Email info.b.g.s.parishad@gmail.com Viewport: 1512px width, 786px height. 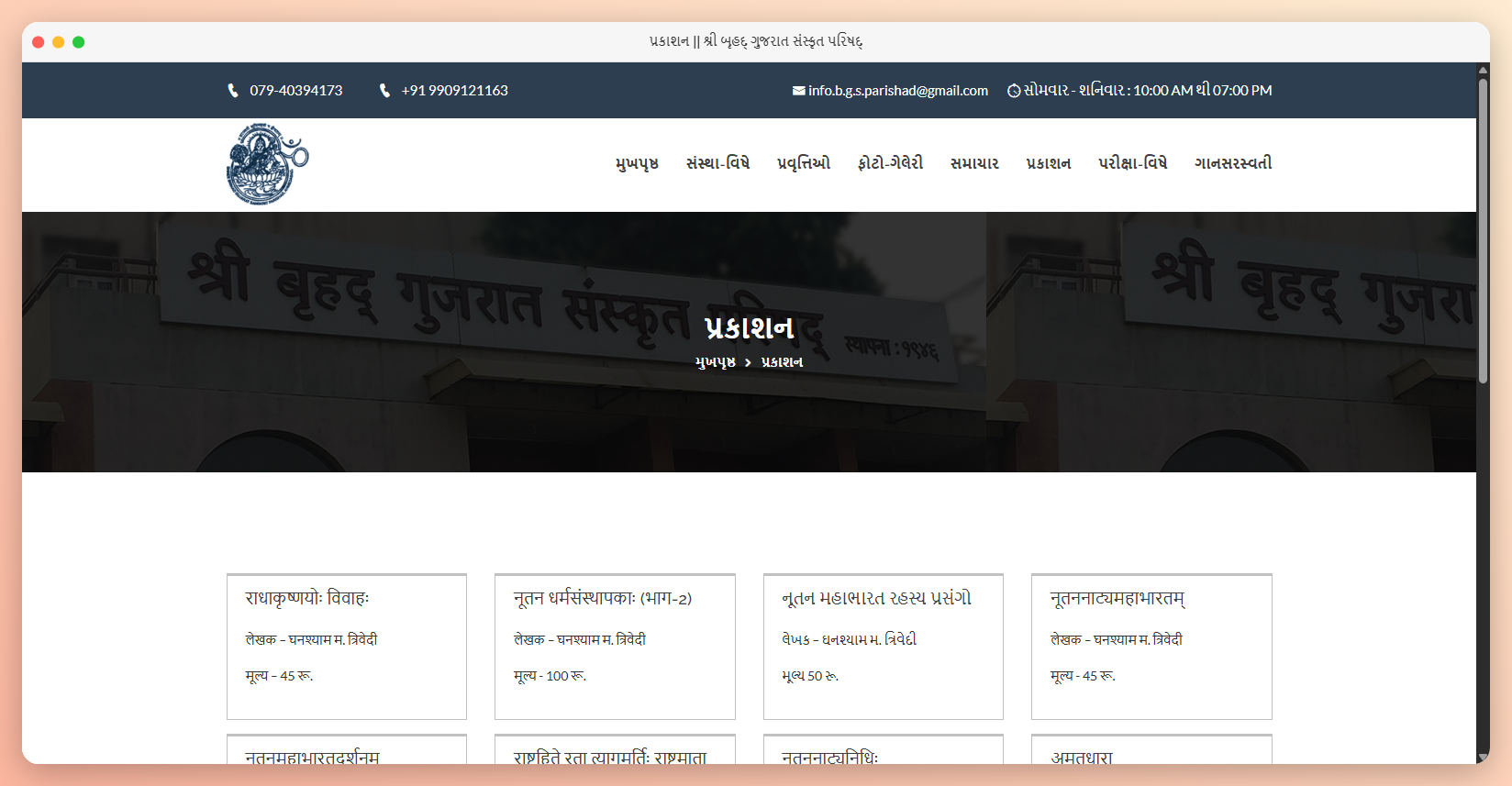coord(898,90)
